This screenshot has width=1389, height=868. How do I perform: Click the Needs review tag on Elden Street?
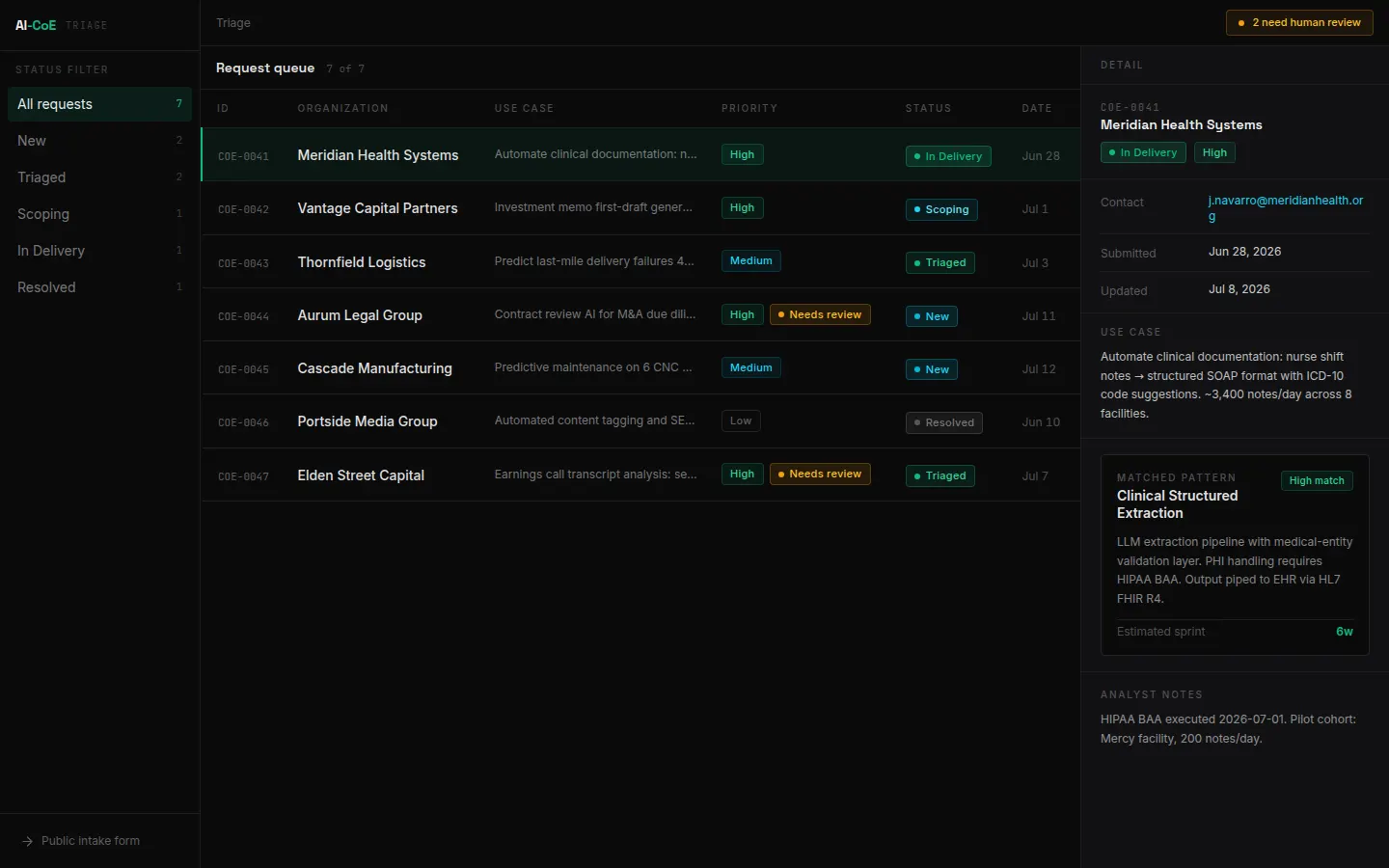click(x=820, y=474)
